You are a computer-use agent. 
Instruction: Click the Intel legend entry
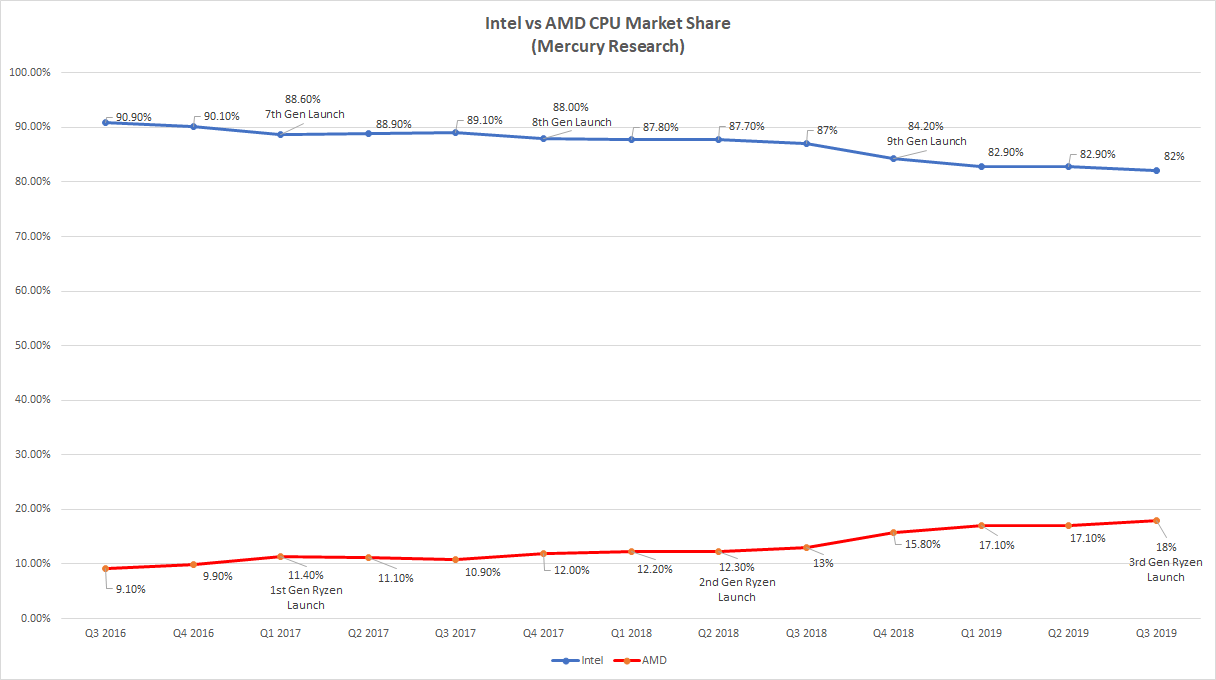[x=577, y=660]
